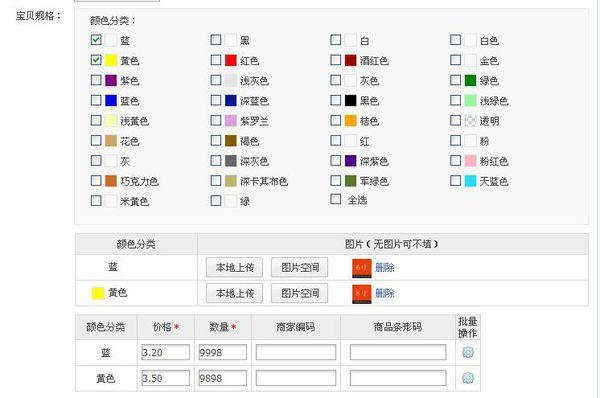Check the 白色 checkbox
Viewport: 600px width, 398px height.
pos(455,40)
